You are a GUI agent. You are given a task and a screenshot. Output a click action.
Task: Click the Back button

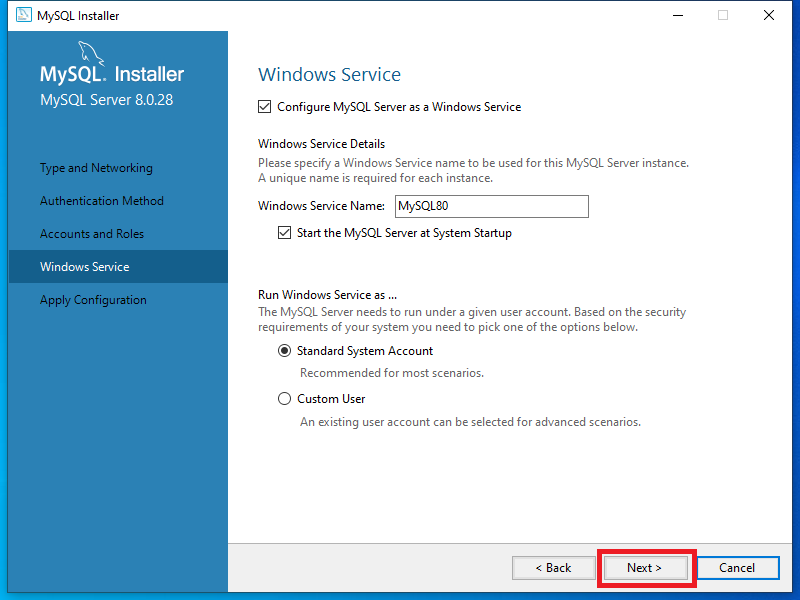554,568
